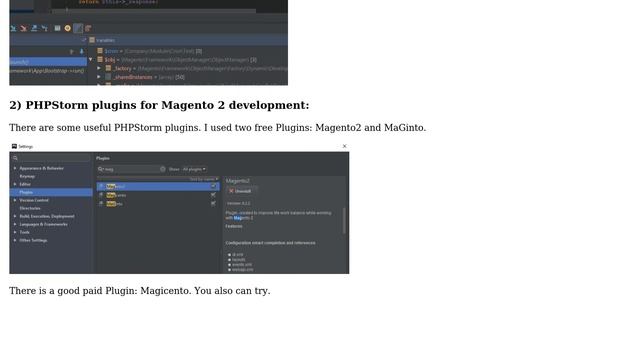Expand Build, Execution, Deployment settings
This screenshot has height=360, width=640.
pos(15,216)
